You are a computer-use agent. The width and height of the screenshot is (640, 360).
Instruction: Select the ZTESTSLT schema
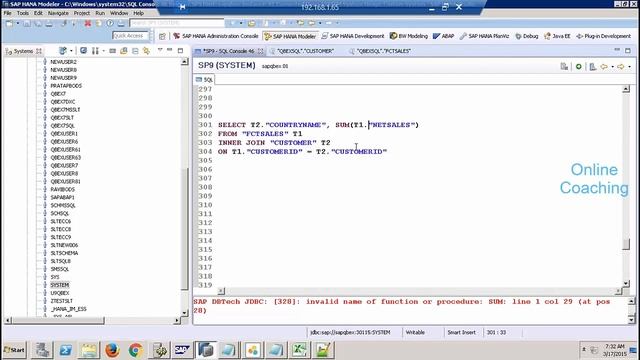click(x=62, y=301)
